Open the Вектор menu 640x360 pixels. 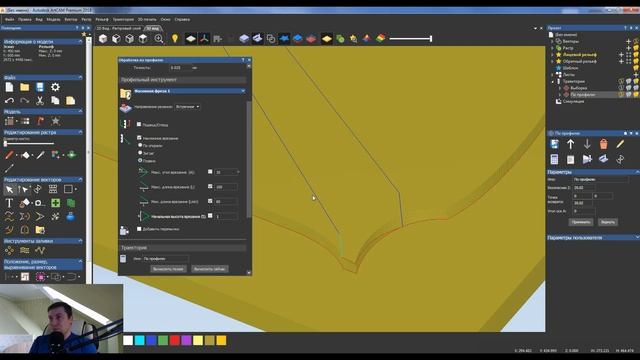click(71, 19)
